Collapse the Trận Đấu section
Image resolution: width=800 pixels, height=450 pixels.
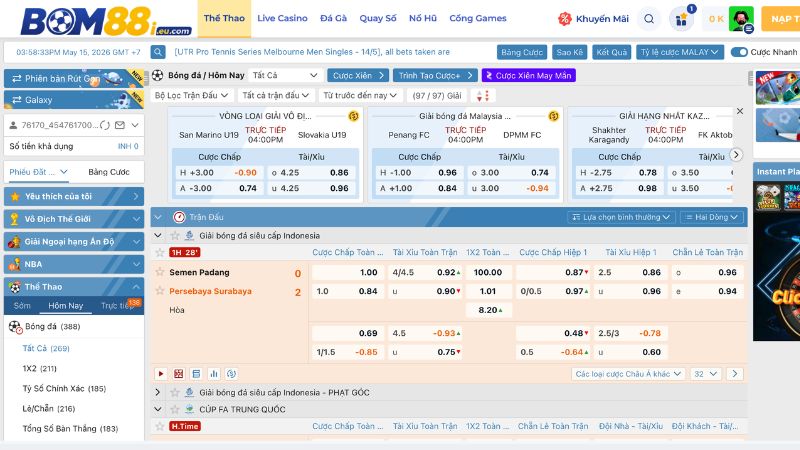tap(158, 217)
